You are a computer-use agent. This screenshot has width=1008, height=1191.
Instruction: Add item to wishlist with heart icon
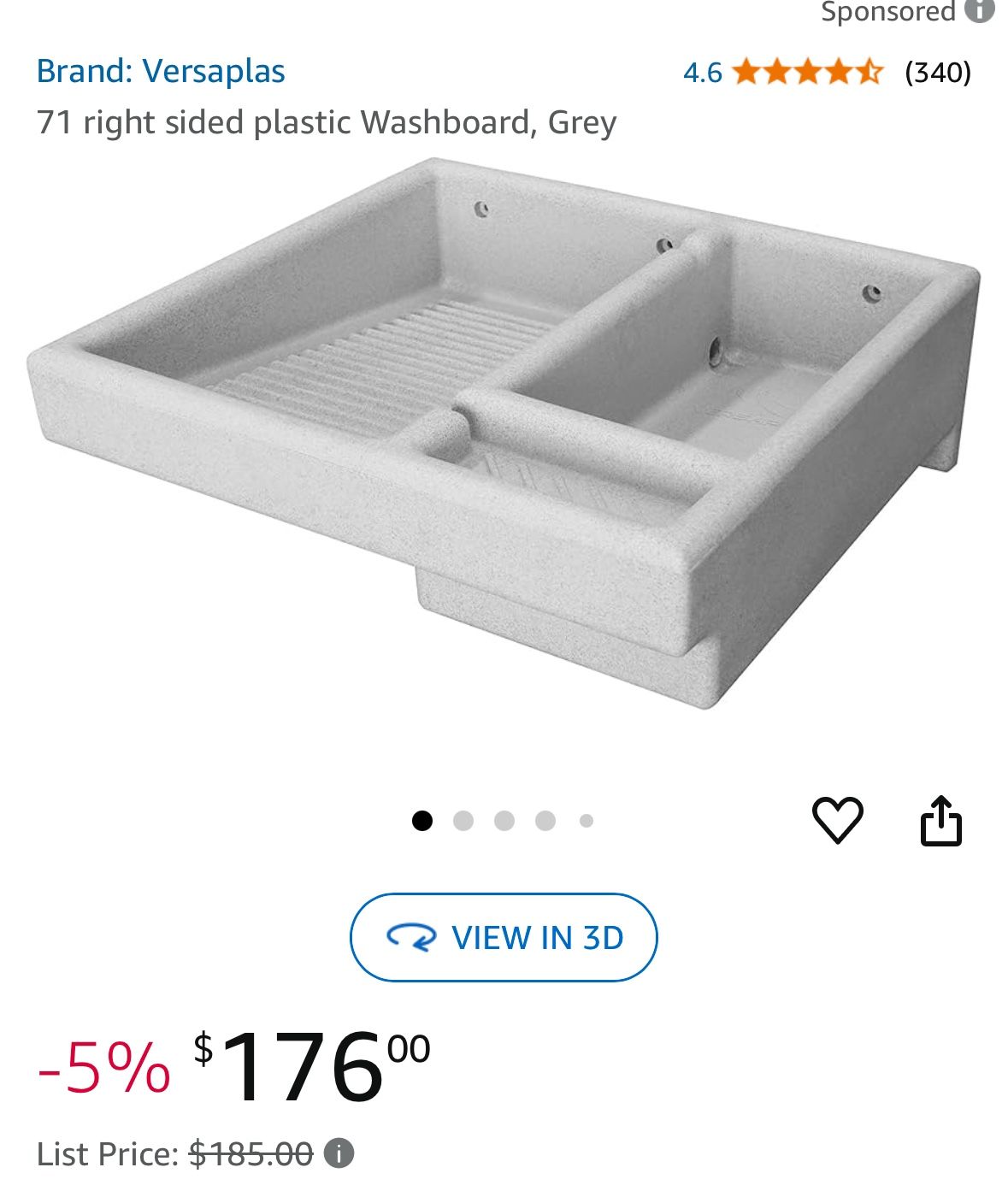[x=837, y=820]
